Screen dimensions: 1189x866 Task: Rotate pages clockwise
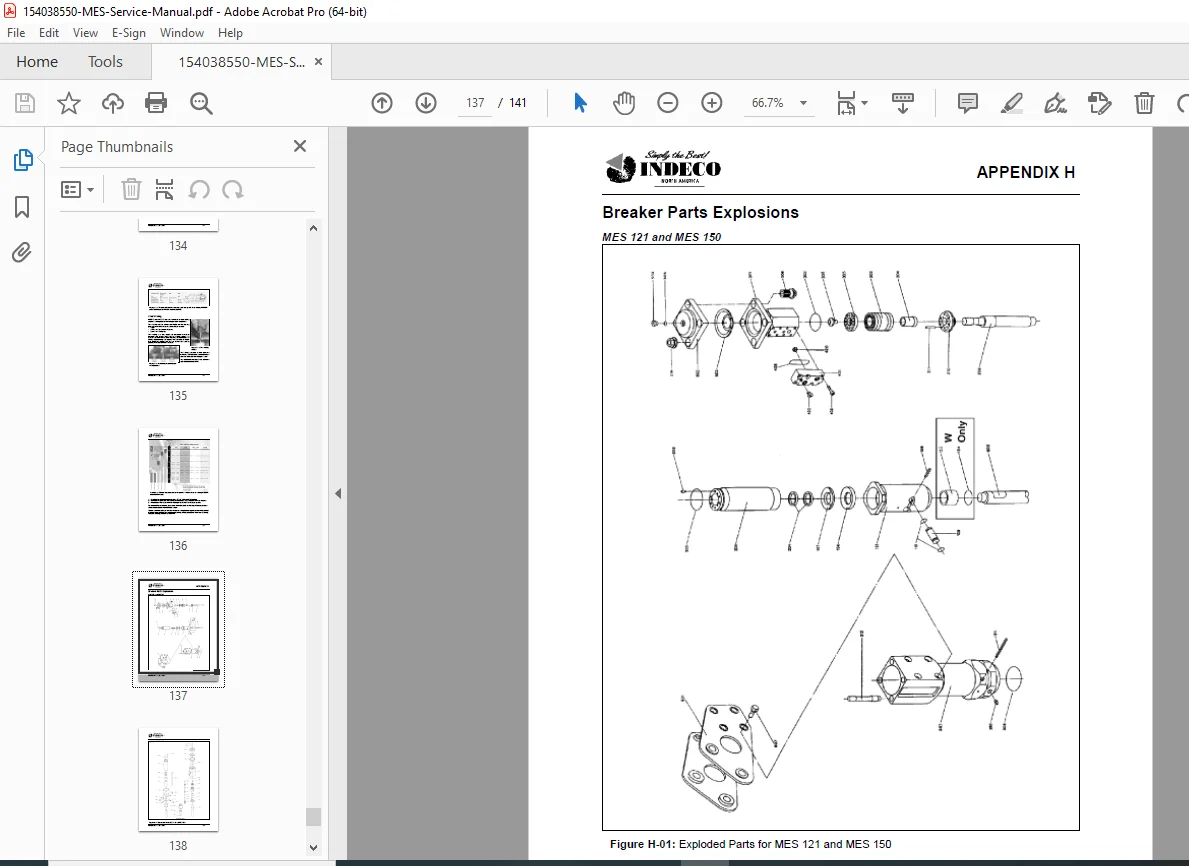[x=233, y=190]
